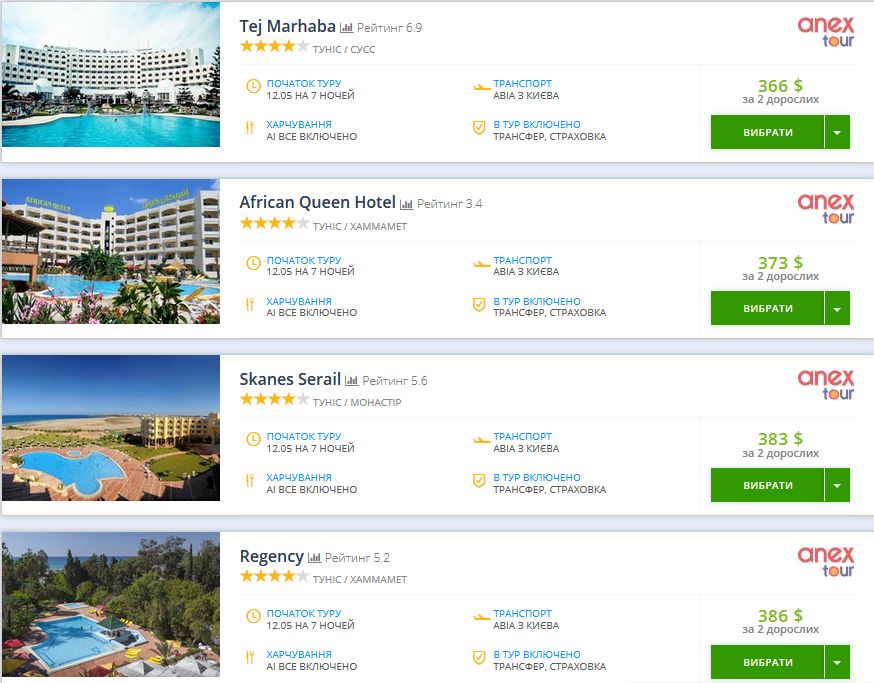Viewport: 874px width, 683px height.
Task: Open the Skanes Serail hotel title link
Action: click(290, 380)
